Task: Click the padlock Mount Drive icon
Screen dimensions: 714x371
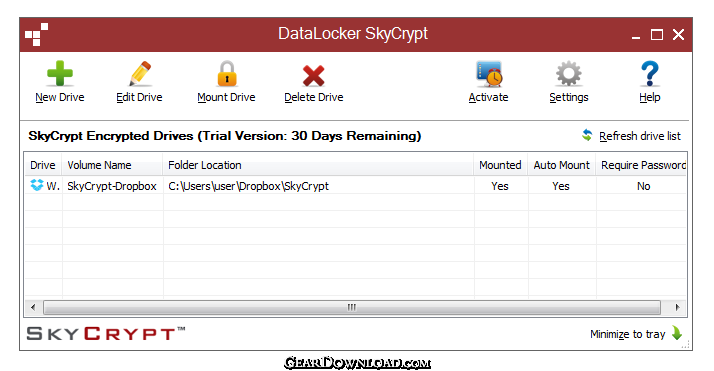Action: [226, 74]
